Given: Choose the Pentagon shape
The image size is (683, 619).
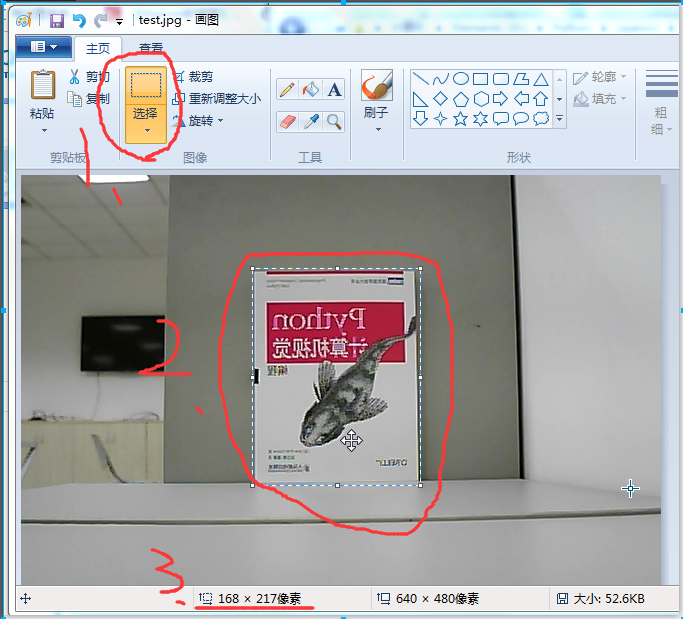Looking at the screenshot, I should pos(461,99).
